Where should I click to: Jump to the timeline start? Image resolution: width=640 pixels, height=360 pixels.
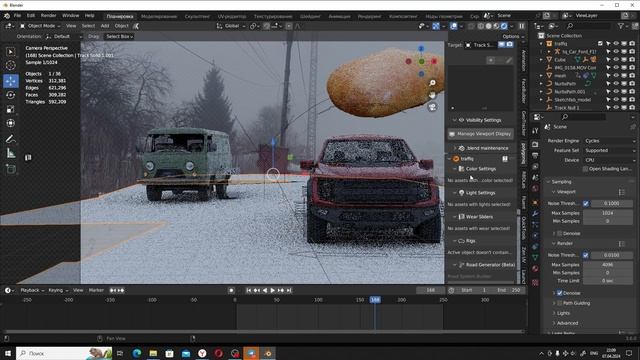coord(249,290)
